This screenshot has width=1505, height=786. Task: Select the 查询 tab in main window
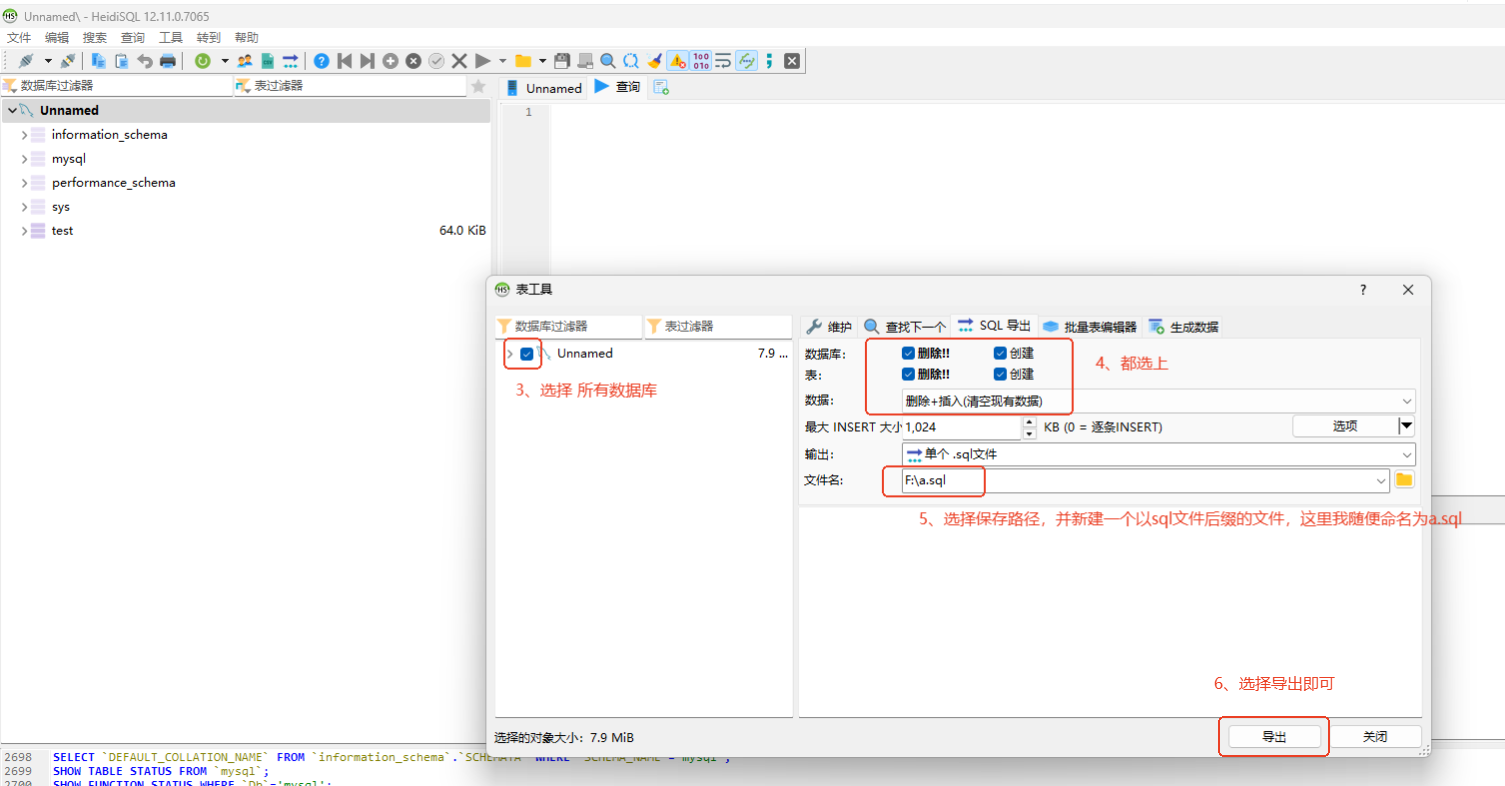(617, 87)
